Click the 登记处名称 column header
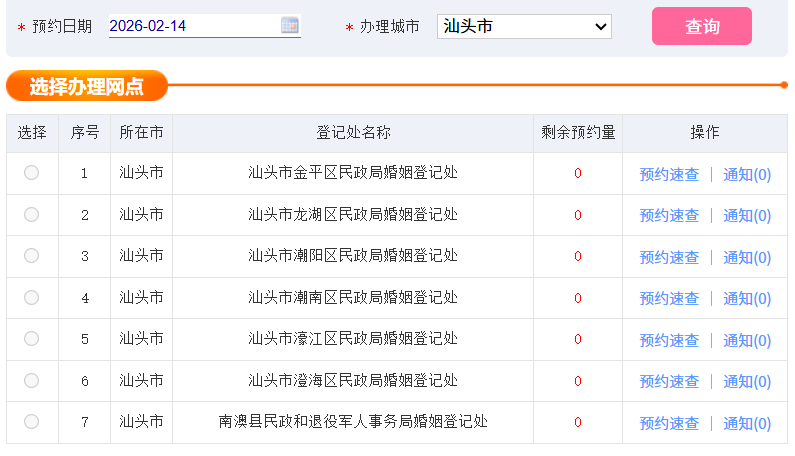The image size is (795, 456). [x=353, y=133]
